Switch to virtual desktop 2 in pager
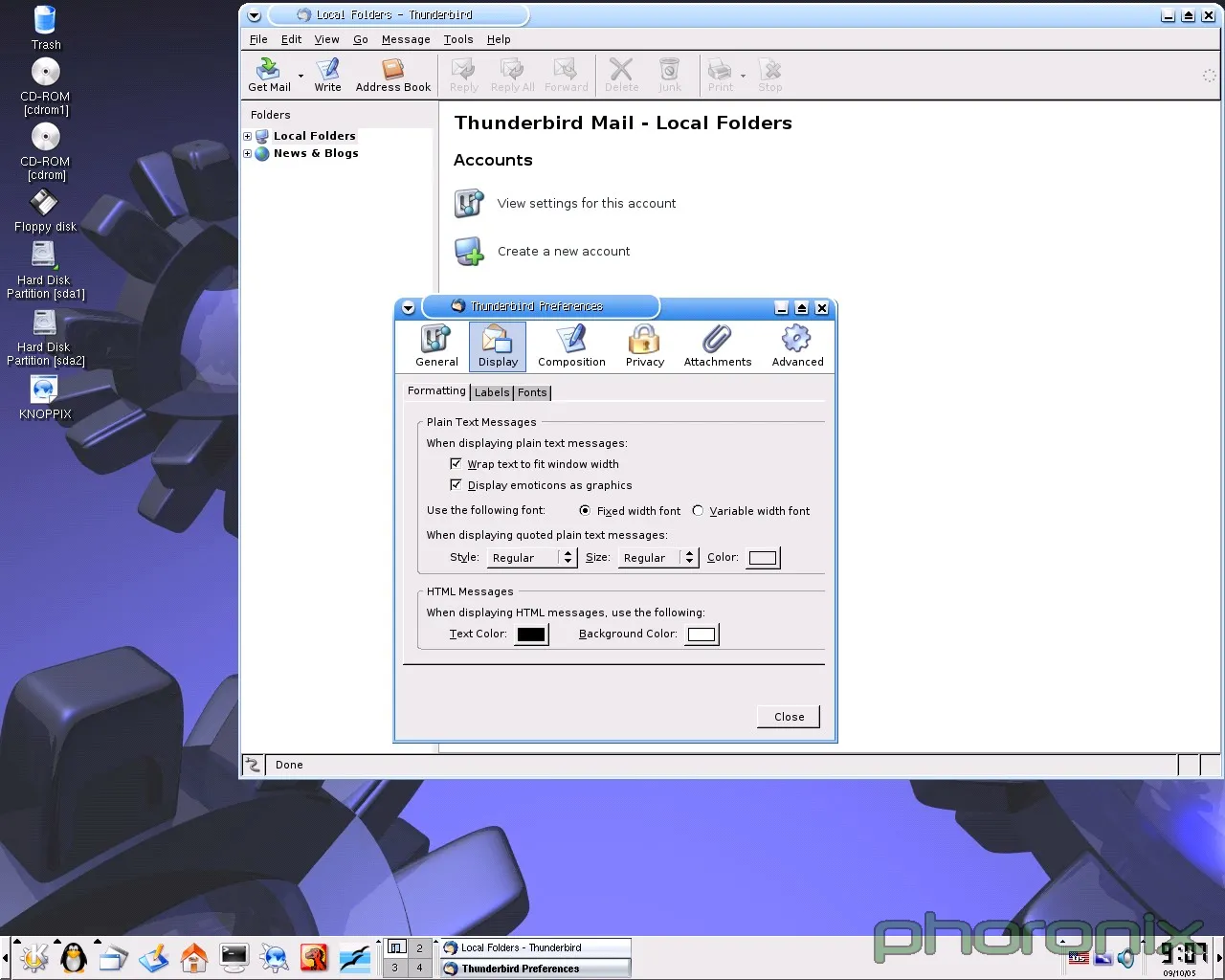 click(419, 947)
